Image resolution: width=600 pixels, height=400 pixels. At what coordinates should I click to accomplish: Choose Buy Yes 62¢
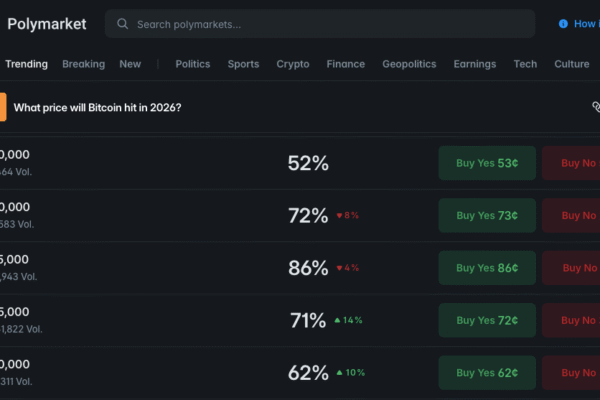pyautogui.click(x=487, y=373)
